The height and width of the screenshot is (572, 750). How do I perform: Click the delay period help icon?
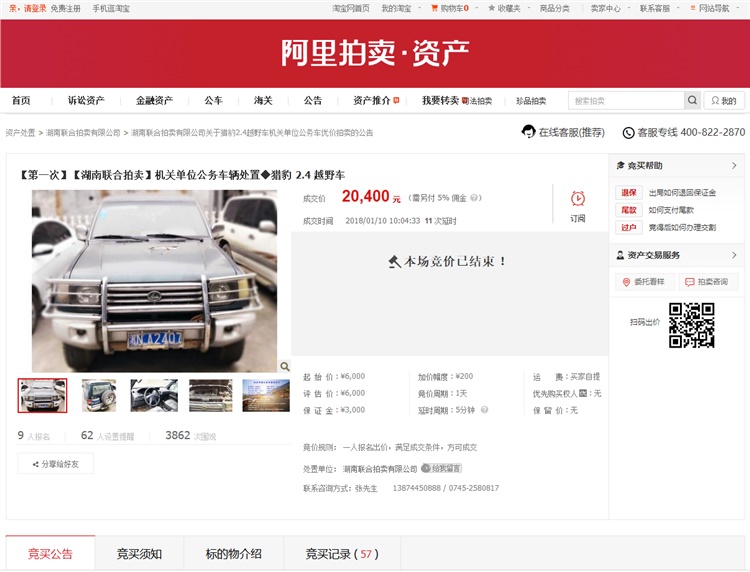tap(485, 410)
